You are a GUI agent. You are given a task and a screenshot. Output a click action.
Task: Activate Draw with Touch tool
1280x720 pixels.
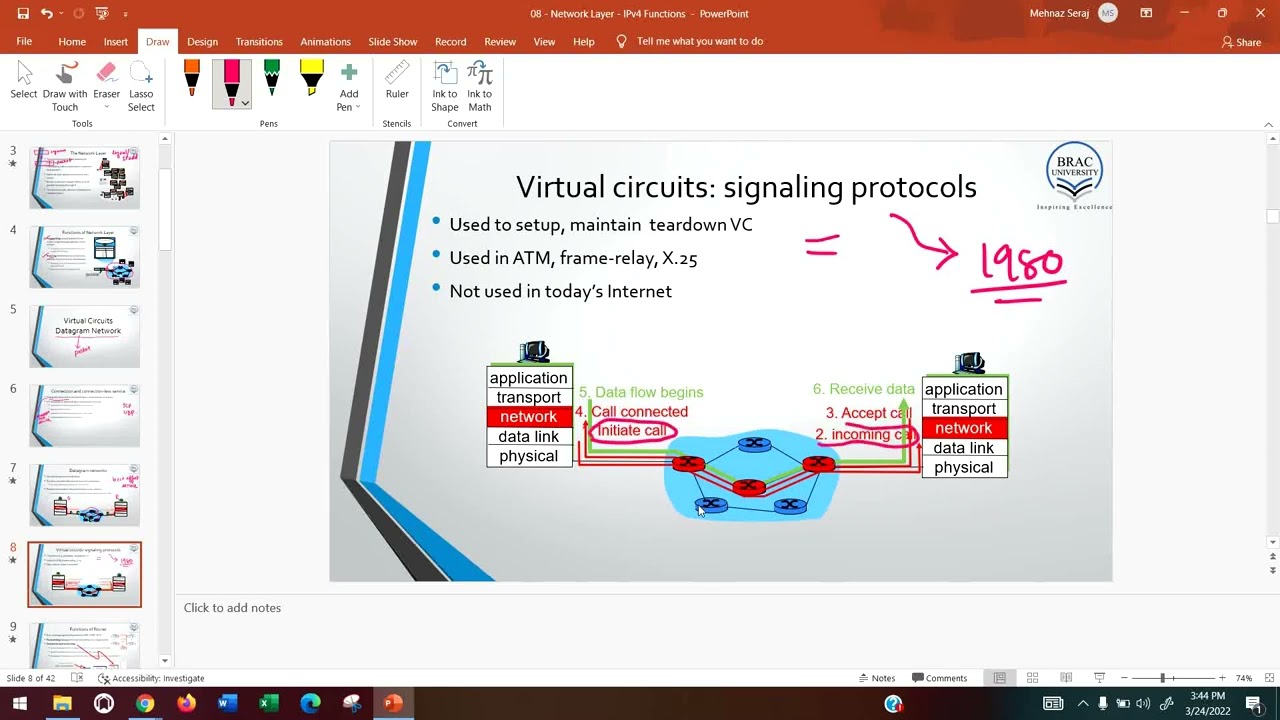tap(65, 87)
